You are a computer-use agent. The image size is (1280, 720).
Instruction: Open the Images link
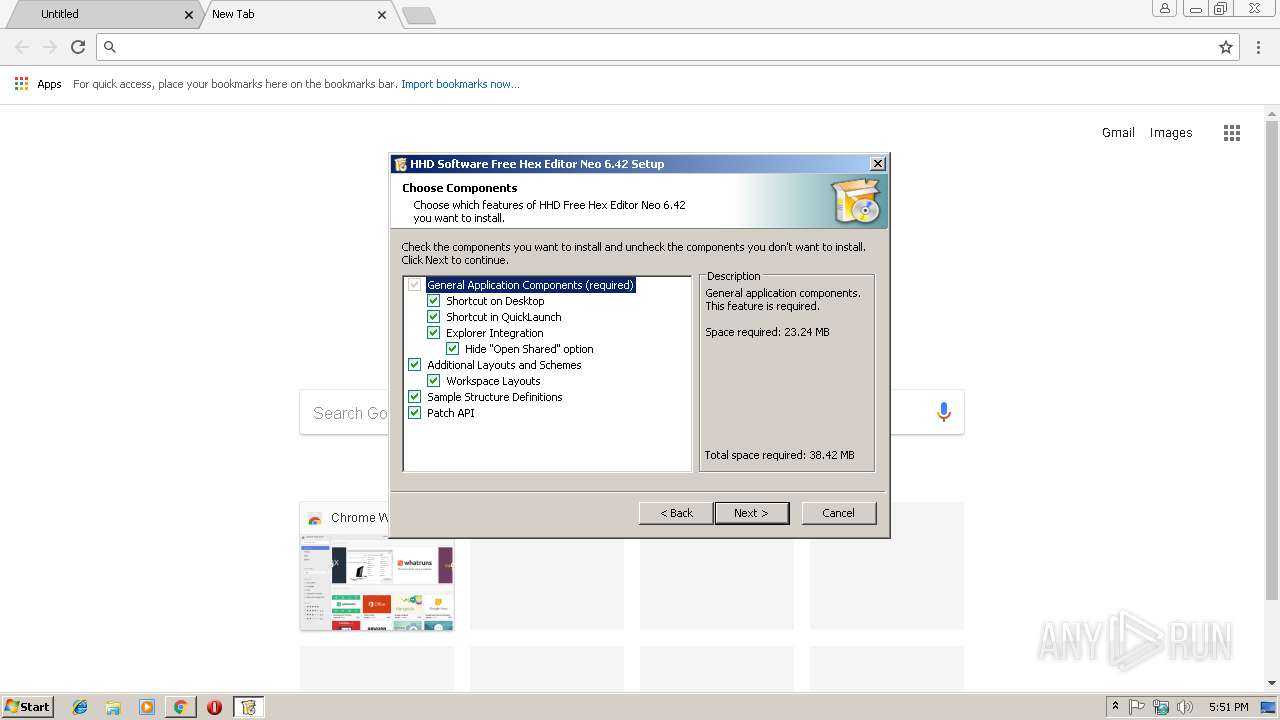click(x=1171, y=133)
